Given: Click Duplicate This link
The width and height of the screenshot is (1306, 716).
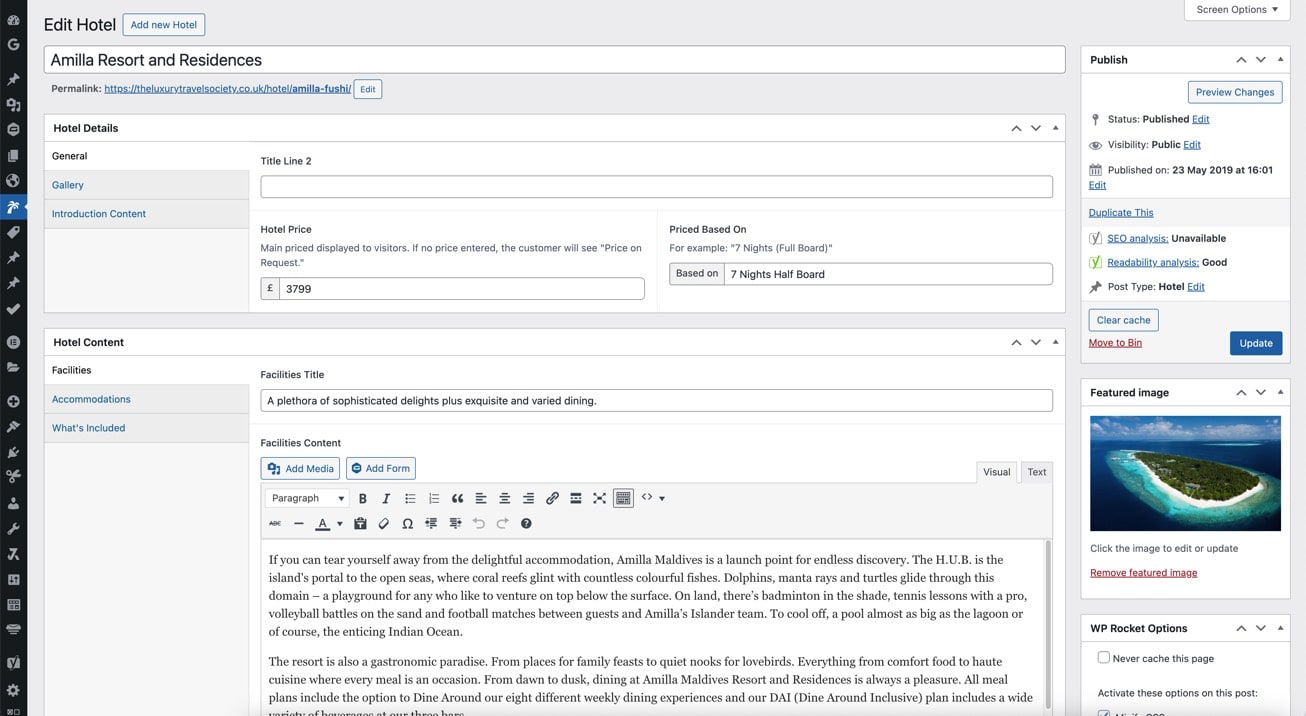Looking at the screenshot, I should [x=1121, y=213].
